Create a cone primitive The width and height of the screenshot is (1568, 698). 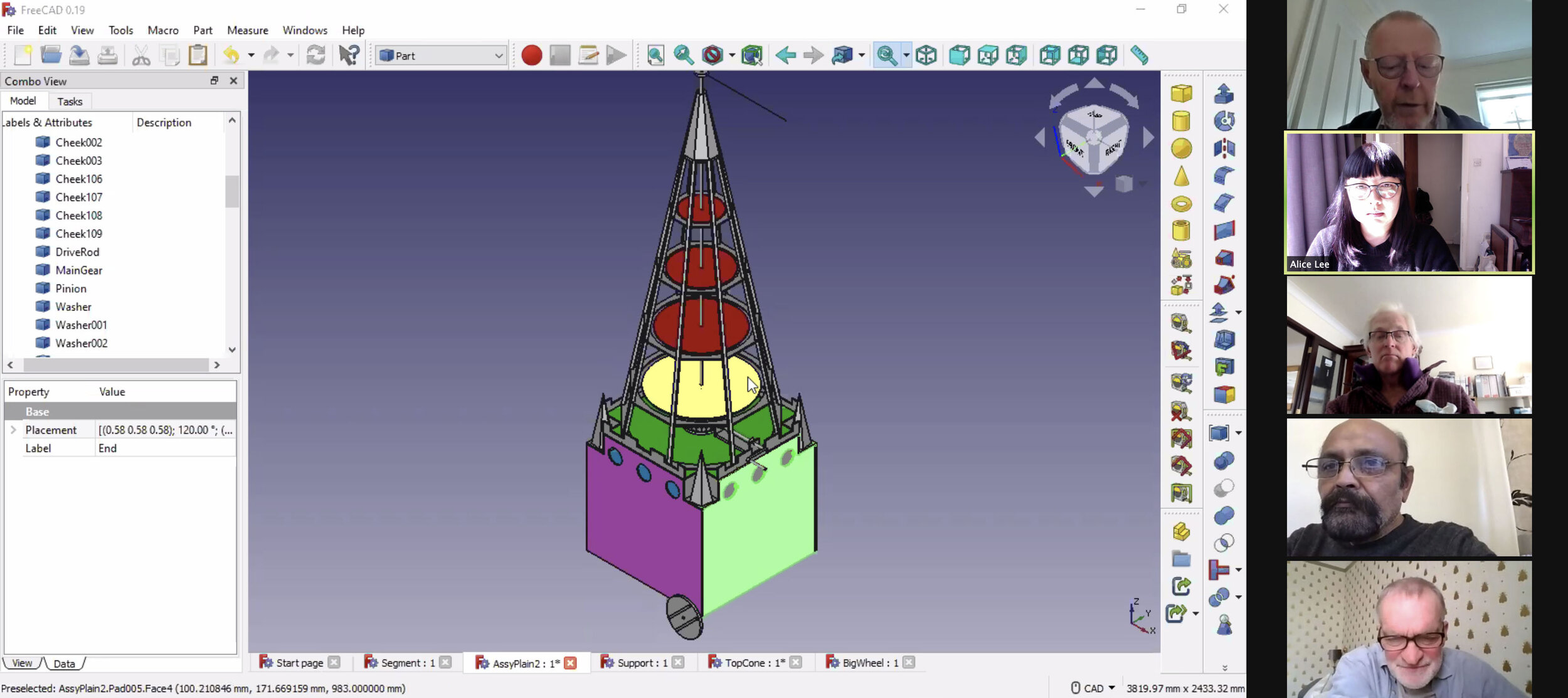pos(1181,176)
